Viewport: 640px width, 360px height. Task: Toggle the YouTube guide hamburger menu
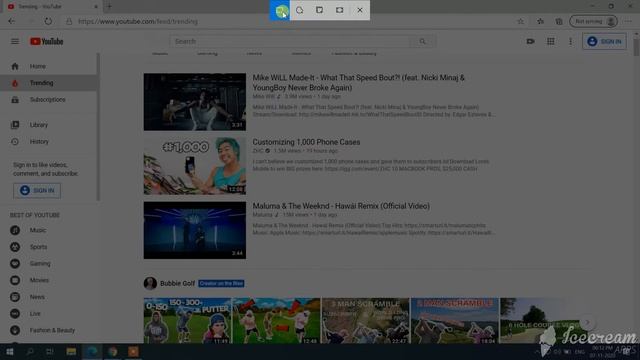pos(15,41)
